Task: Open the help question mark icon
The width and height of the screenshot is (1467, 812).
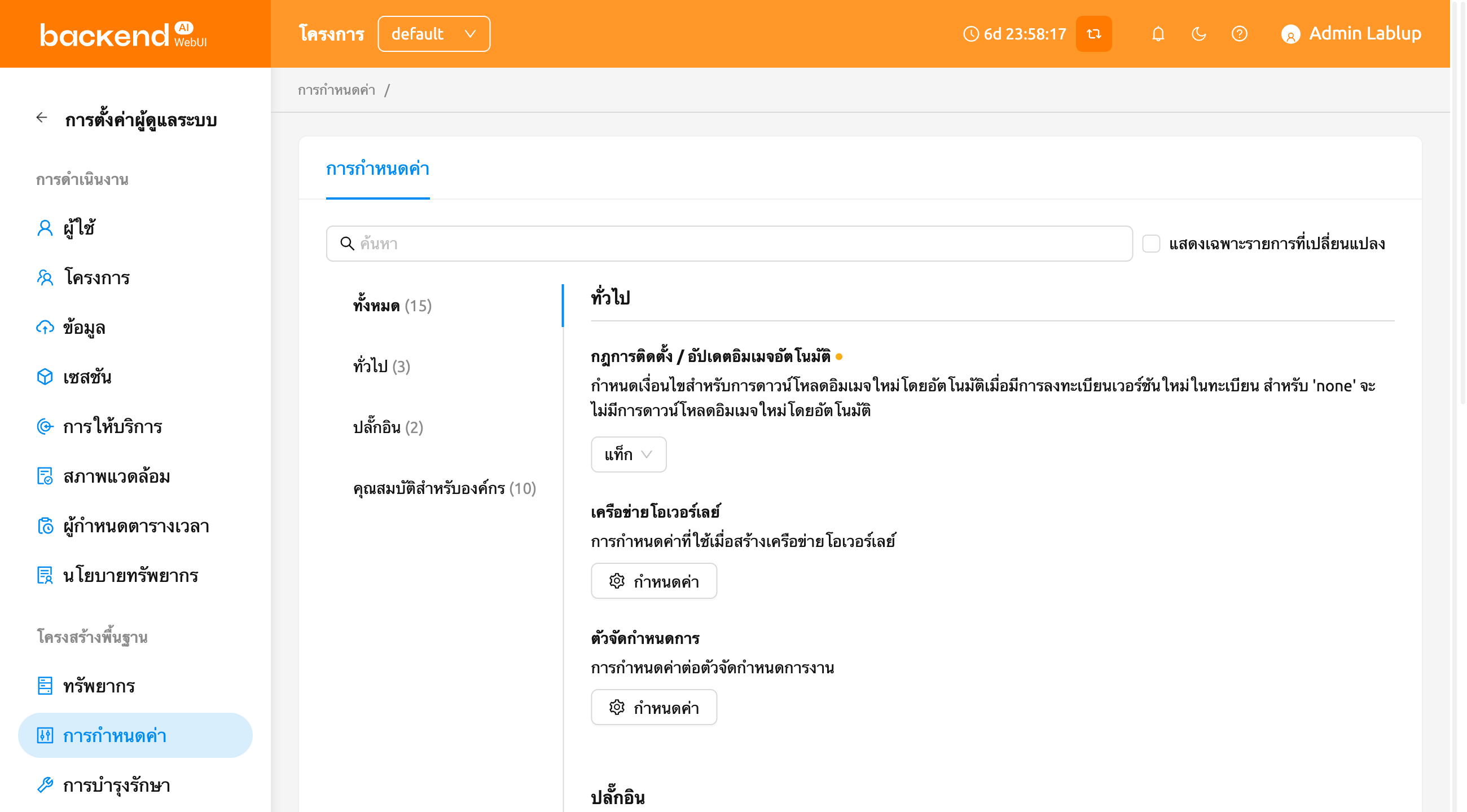Action: (x=1239, y=34)
